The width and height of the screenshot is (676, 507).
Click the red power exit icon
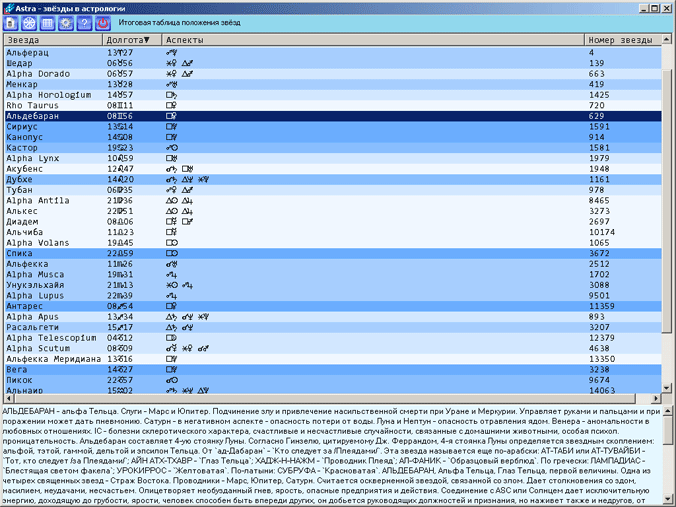pyautogui.click(x=101, y=21)
